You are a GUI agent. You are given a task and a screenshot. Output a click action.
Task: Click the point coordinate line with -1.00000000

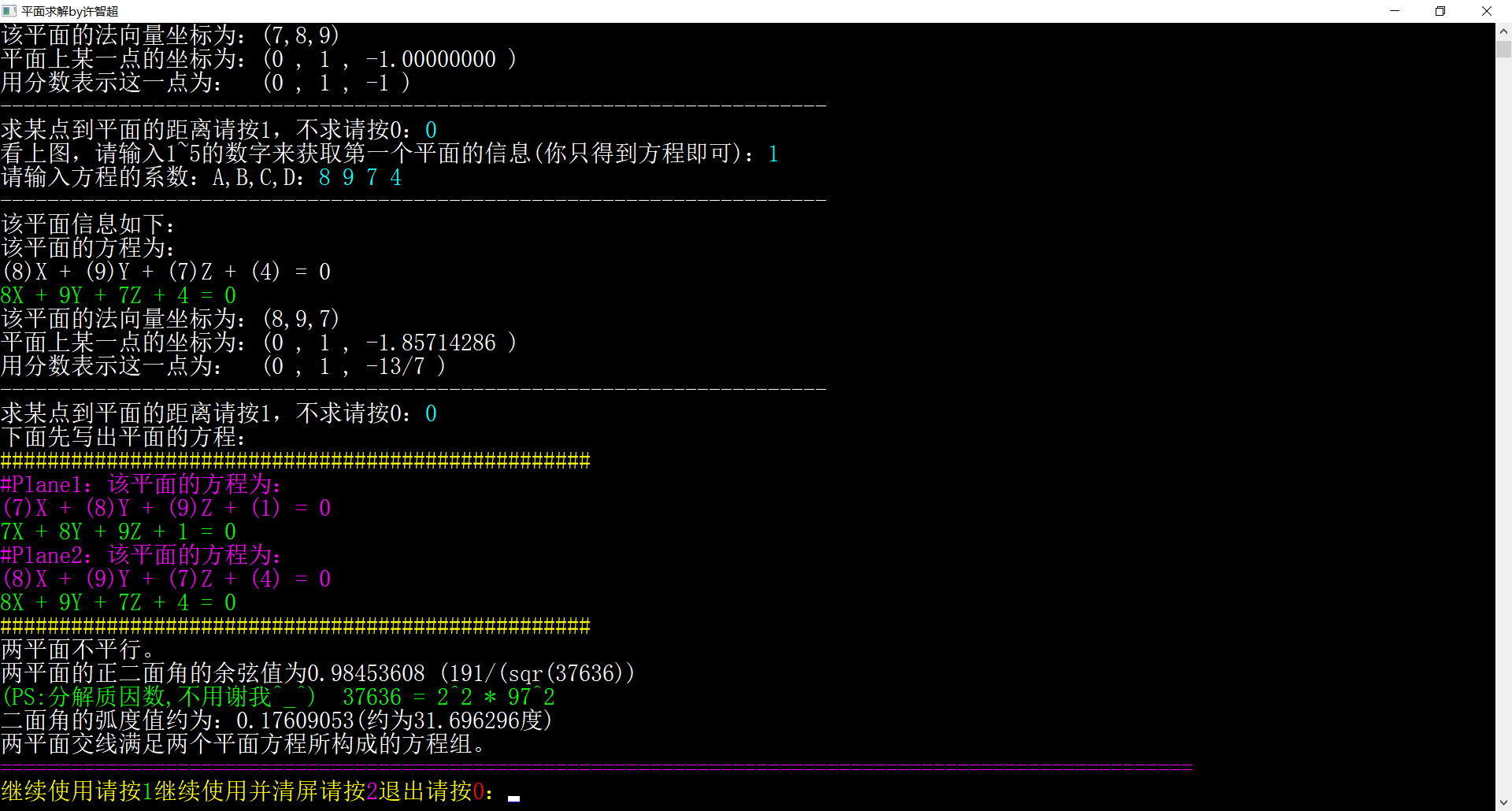(x=258, y=59)
